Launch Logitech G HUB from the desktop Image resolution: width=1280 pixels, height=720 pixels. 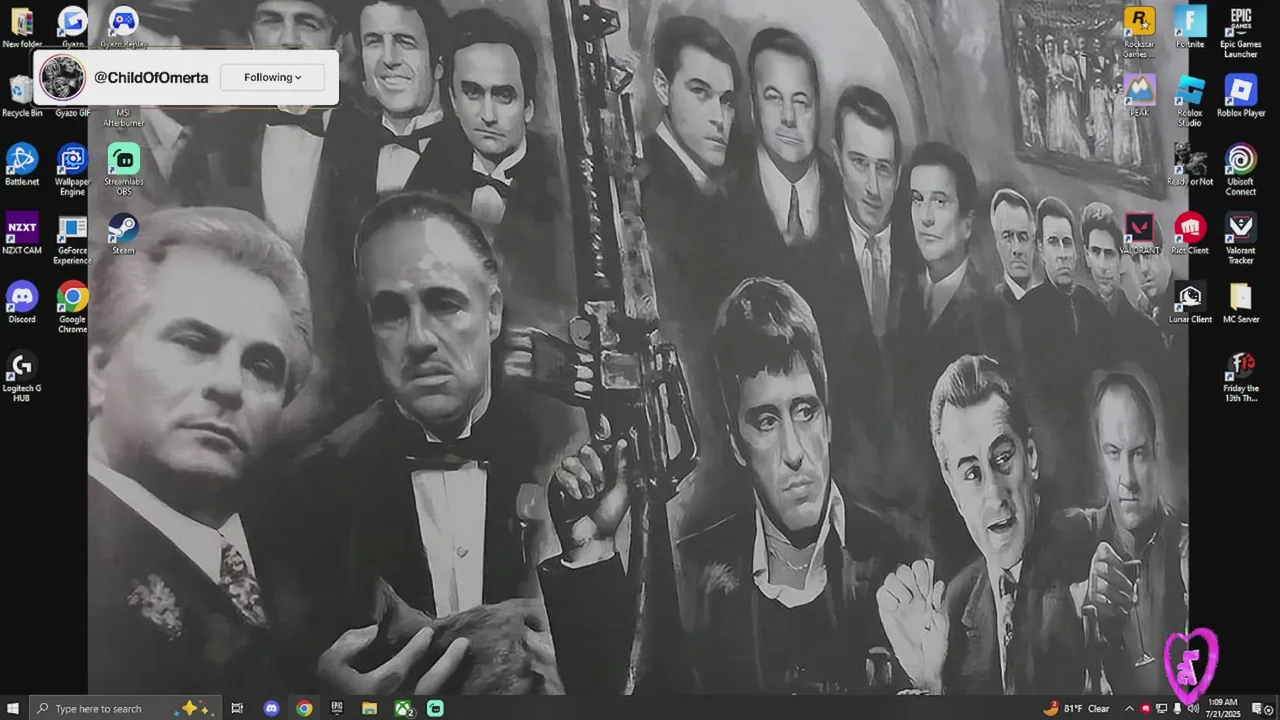pyautogui.click(x=22, y=377)
